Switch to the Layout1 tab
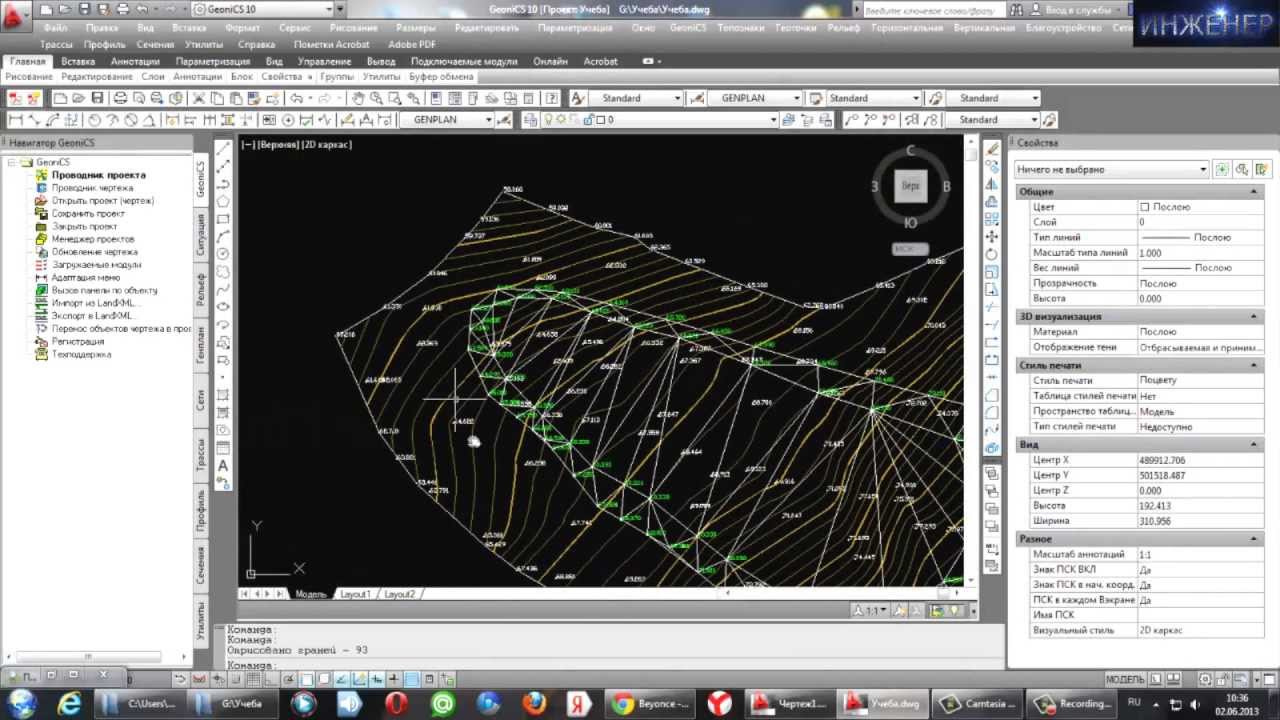The image size is (1280, 720). click(x=355, y=594)
